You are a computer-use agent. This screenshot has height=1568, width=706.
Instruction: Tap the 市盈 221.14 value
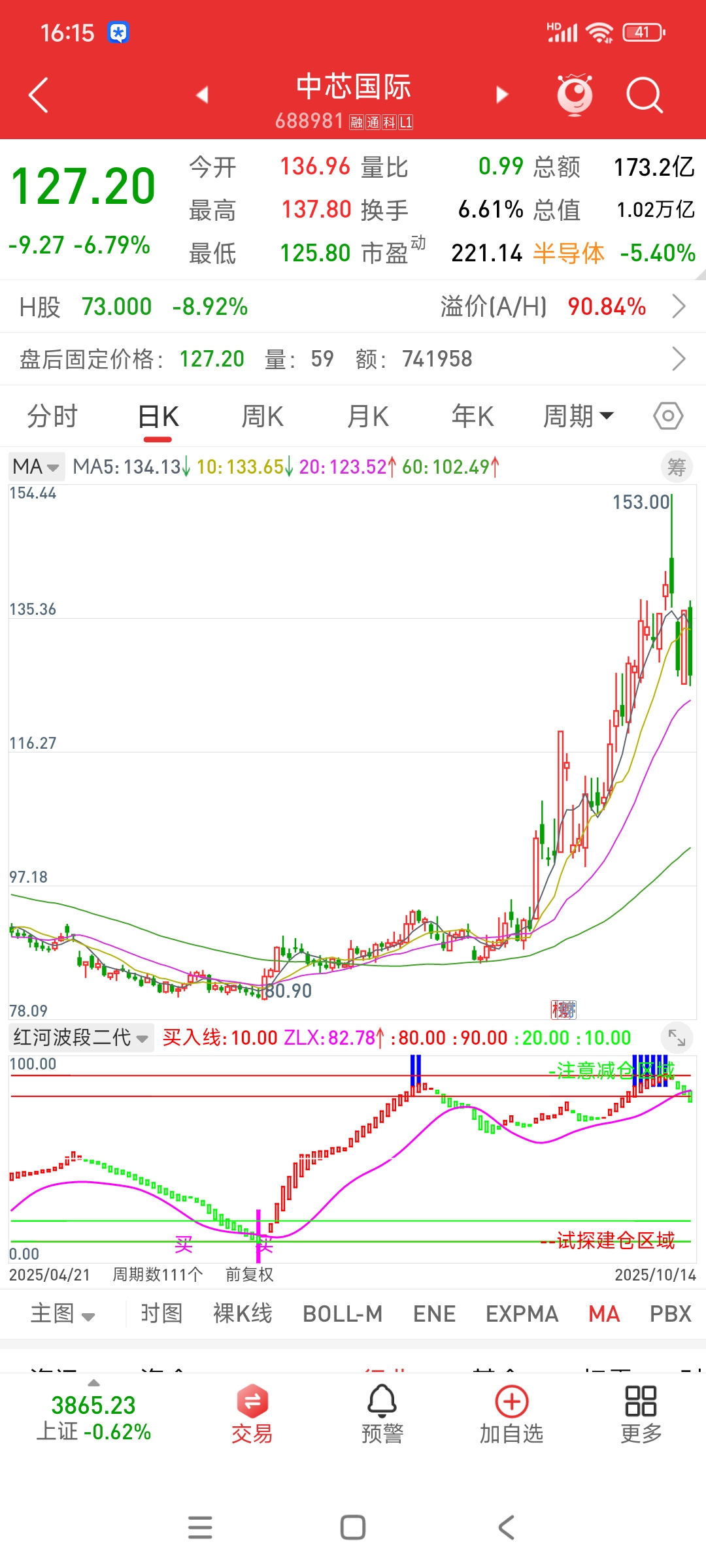[442, 253]
